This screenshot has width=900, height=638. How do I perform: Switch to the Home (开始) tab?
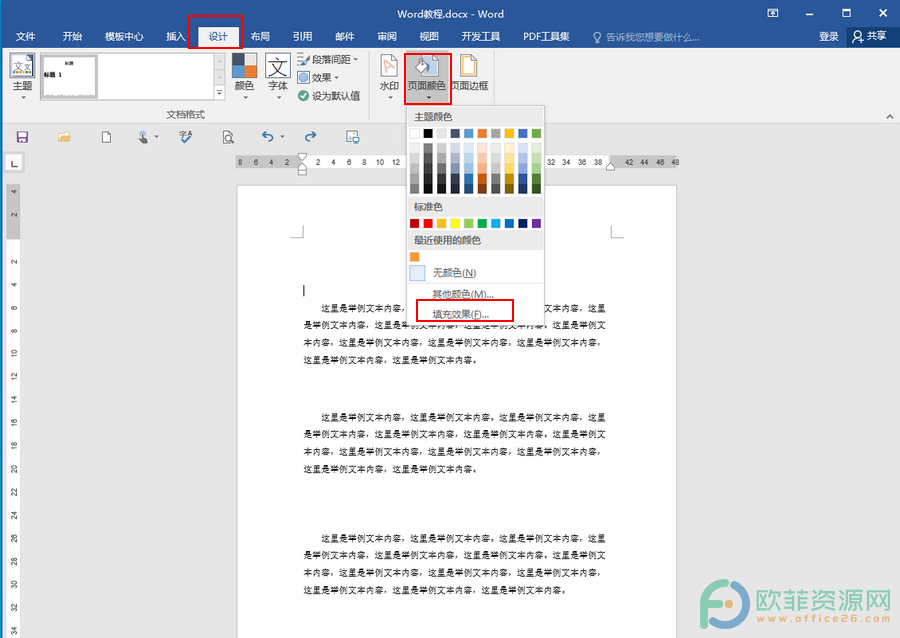[72, 37]
